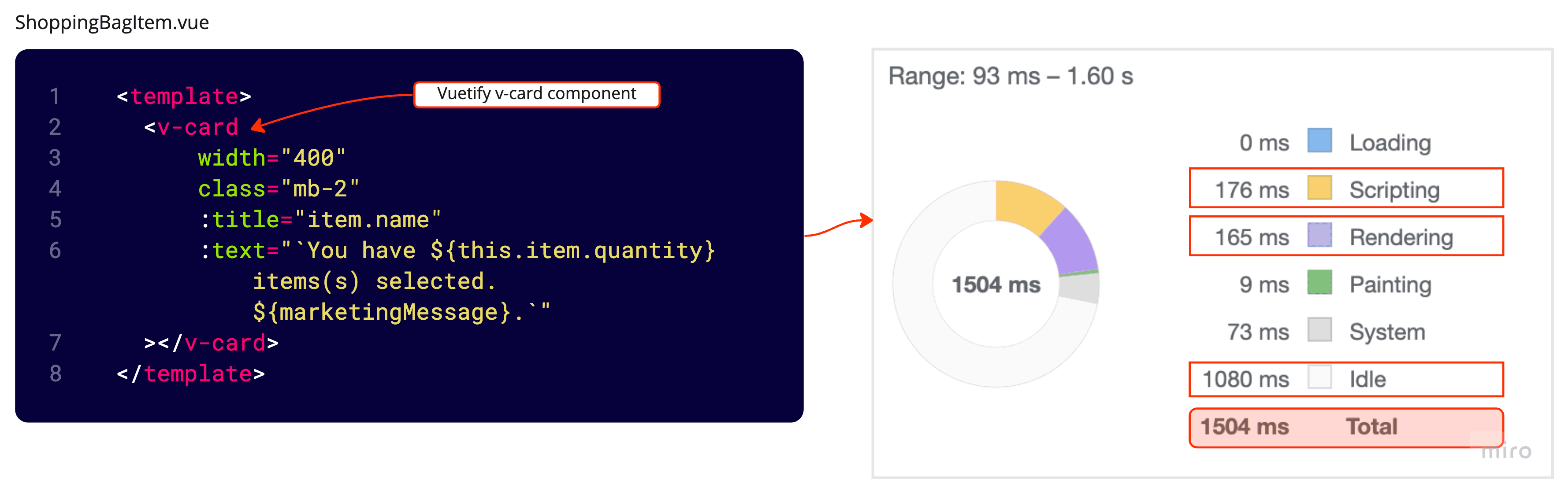Viewport: 1568px width, 495px height.
Task: Click the highlighted 1504 ms Total row
Action: pyautogui.click(x=1345, y=427)
